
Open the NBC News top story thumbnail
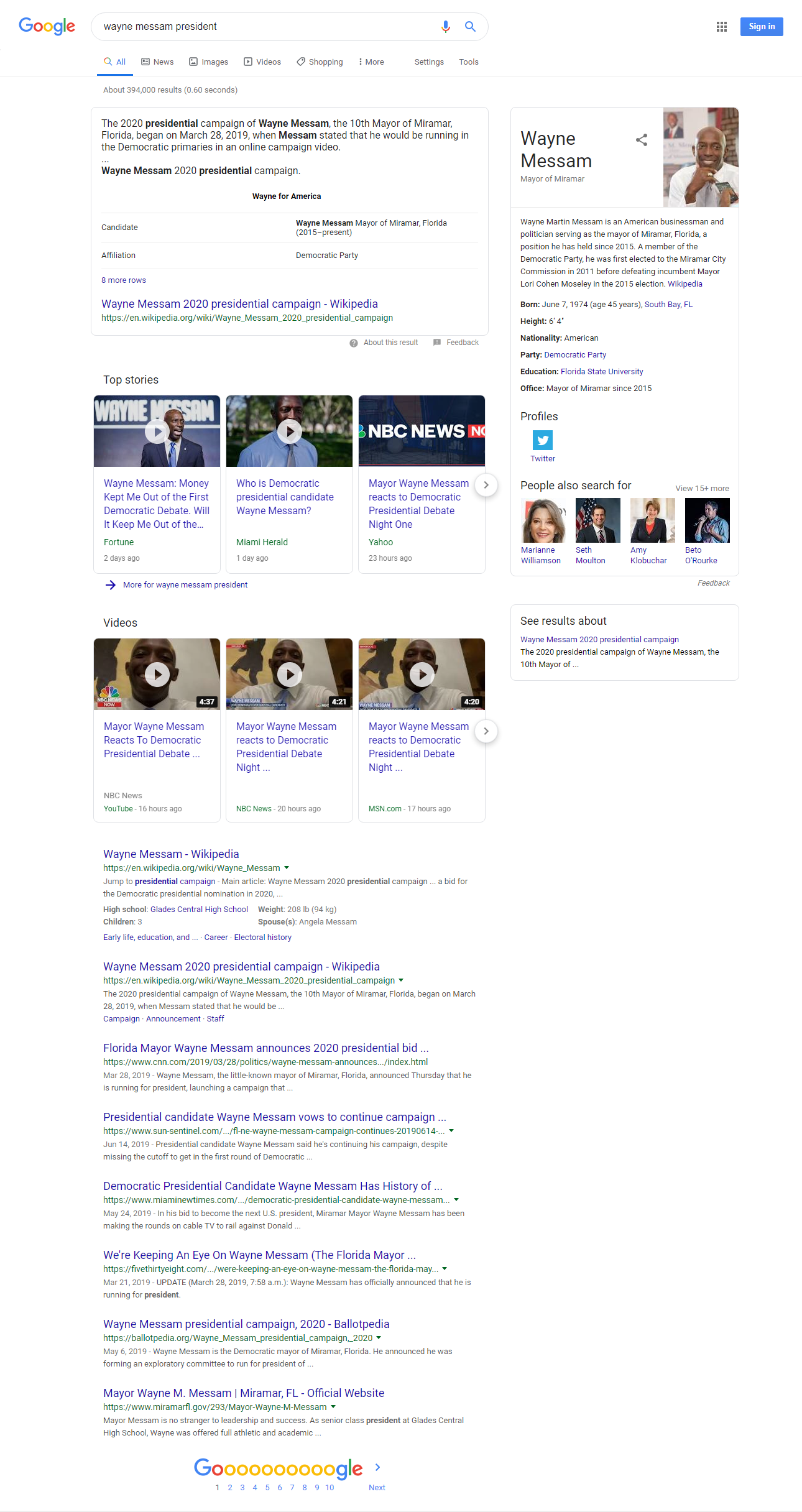tap(422, 431)
